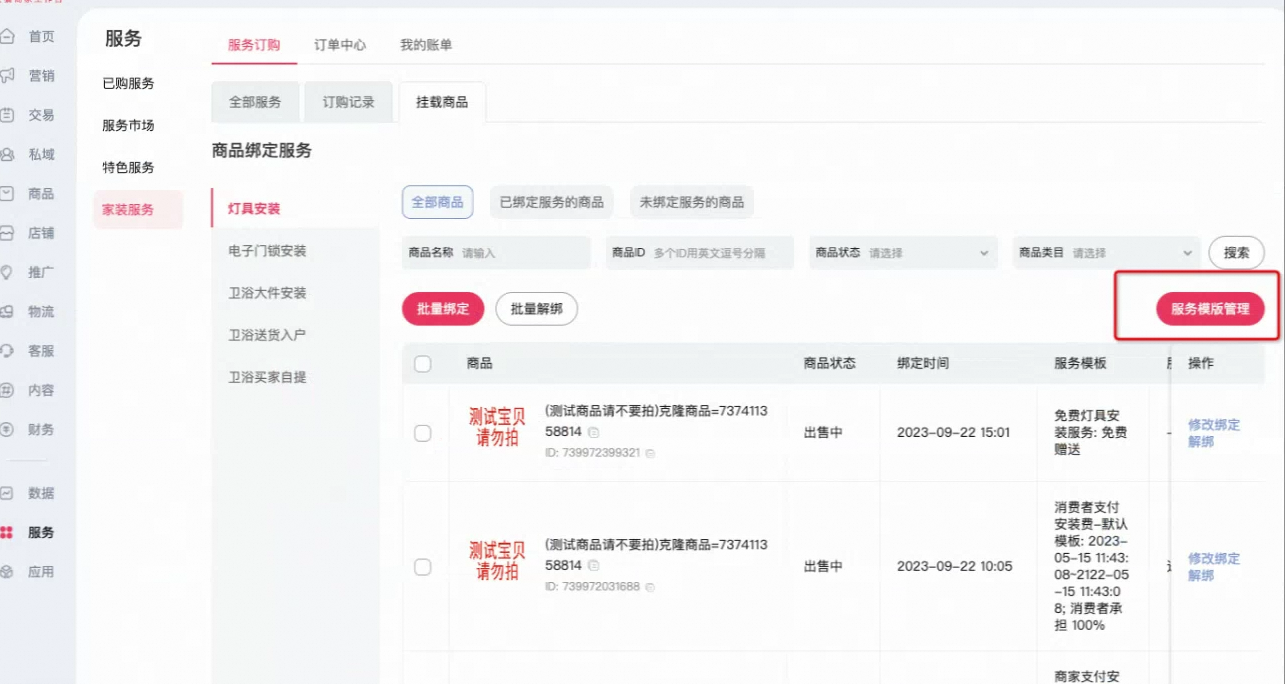Open the 首页 home sidebar icon
Image resolution: width=1285 pixels, height=684 pixels.
pyautogui.click(x=8, y=37)
